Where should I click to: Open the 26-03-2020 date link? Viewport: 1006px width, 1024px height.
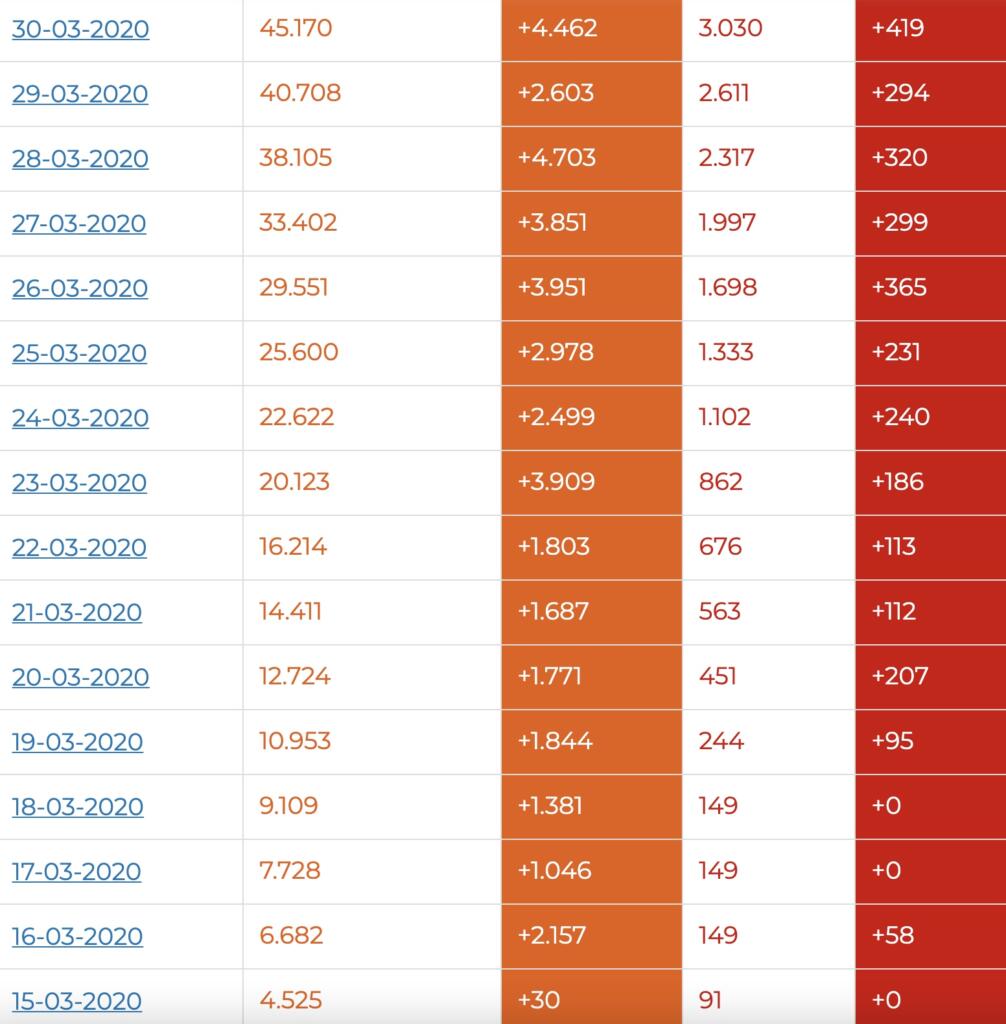point(80,289)
